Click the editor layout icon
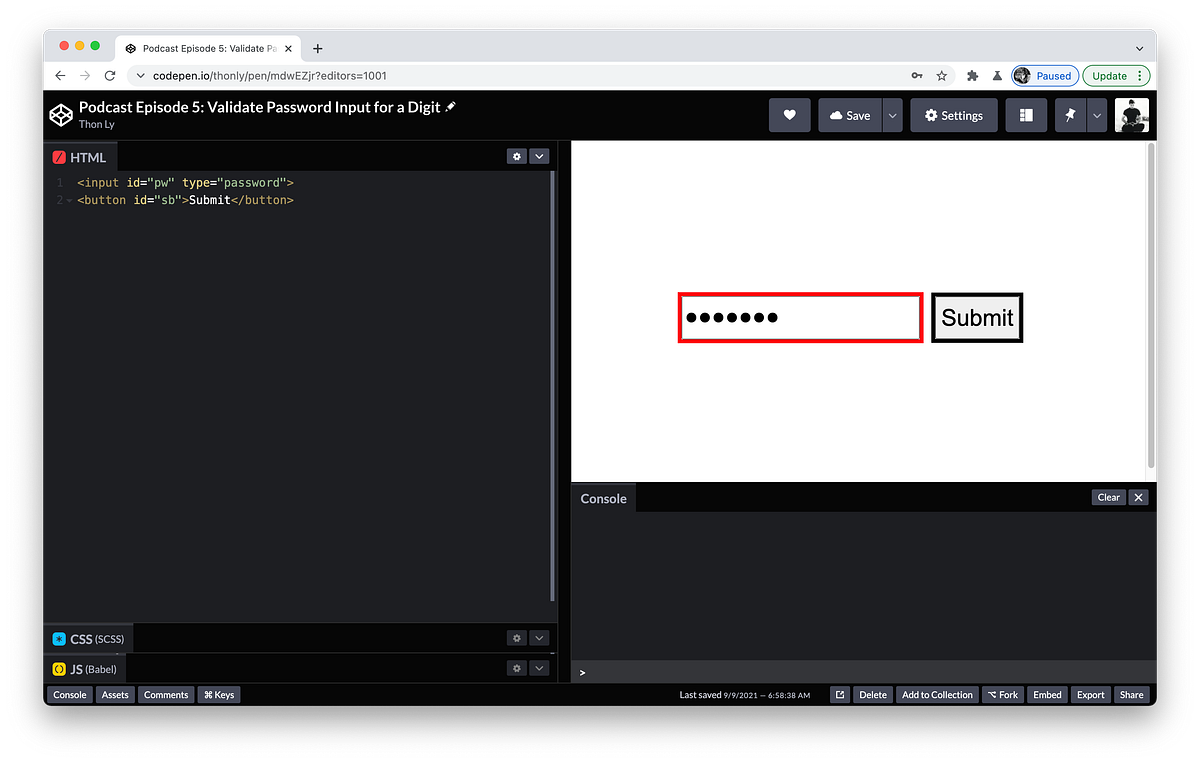 point(1026,115)
